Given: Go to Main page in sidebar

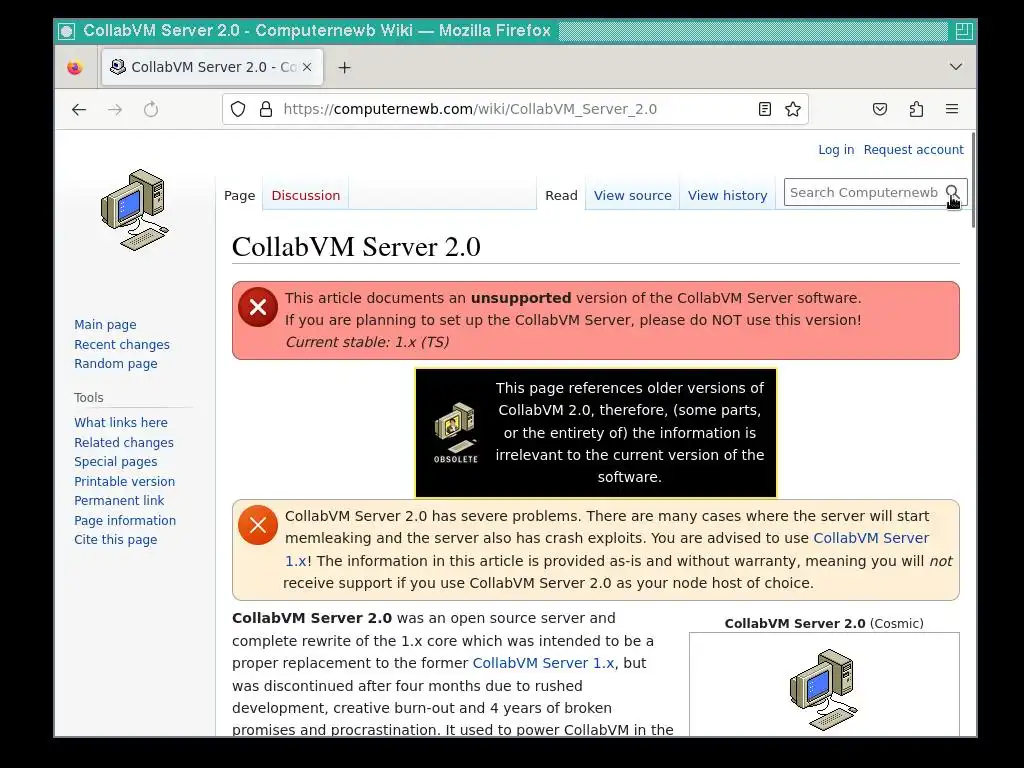Looking at the screenshot, I should [x=105, y=325].
